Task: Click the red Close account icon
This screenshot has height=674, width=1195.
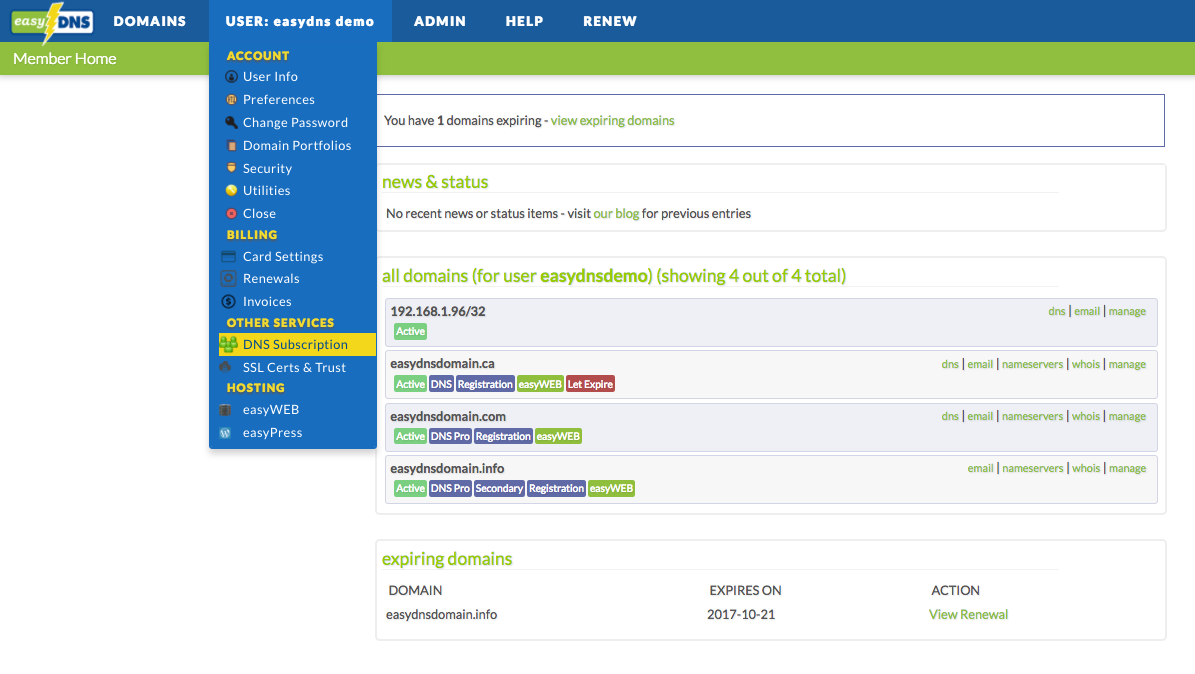Action: click(x=231, y=213)
